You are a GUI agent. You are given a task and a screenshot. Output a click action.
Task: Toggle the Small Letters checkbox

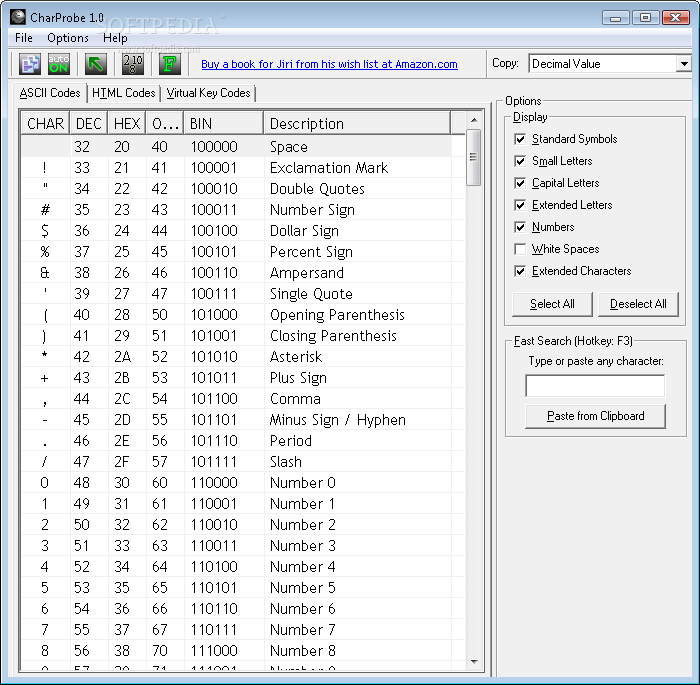[x=520, y=161]
